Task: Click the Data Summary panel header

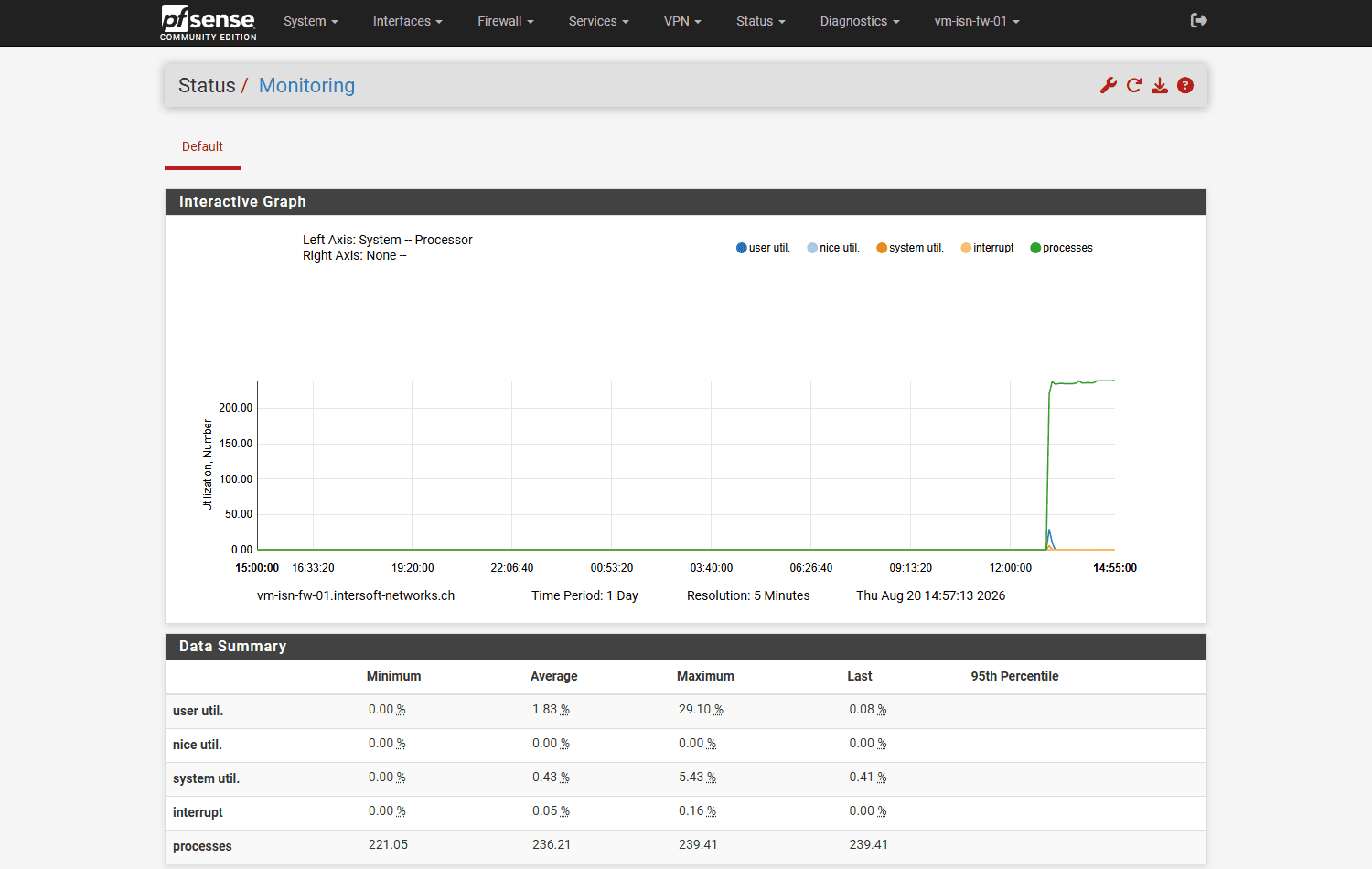Action: (686, 647)
